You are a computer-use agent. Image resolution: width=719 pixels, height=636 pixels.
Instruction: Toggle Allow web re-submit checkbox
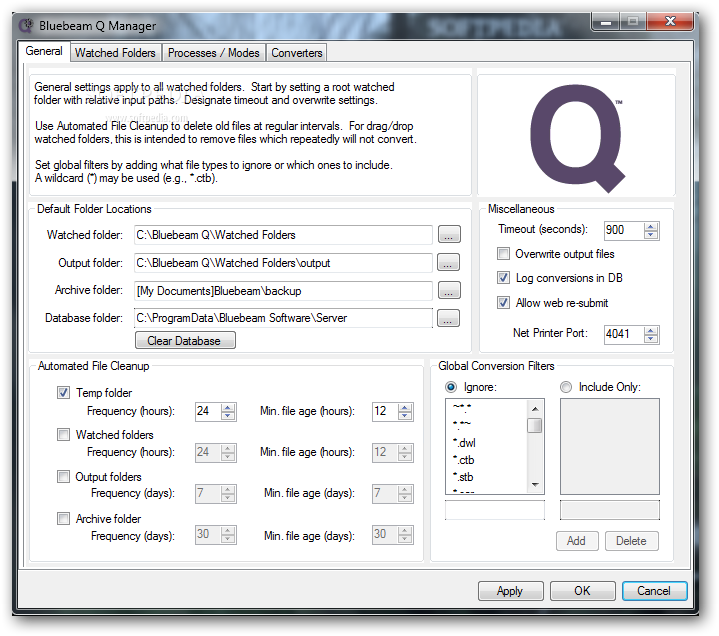click(x=503, y=303)
